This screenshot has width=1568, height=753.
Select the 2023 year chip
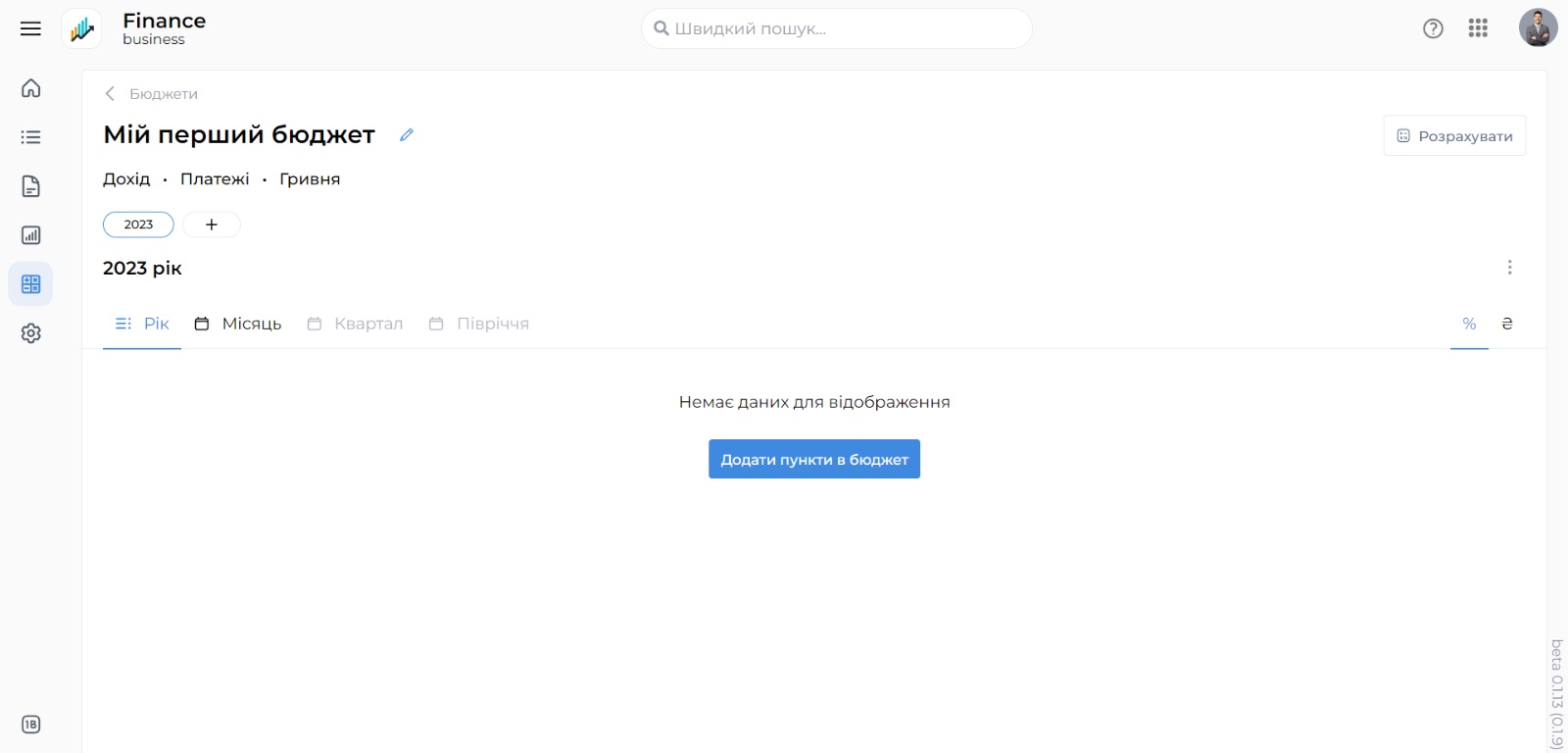coord(138,225)
